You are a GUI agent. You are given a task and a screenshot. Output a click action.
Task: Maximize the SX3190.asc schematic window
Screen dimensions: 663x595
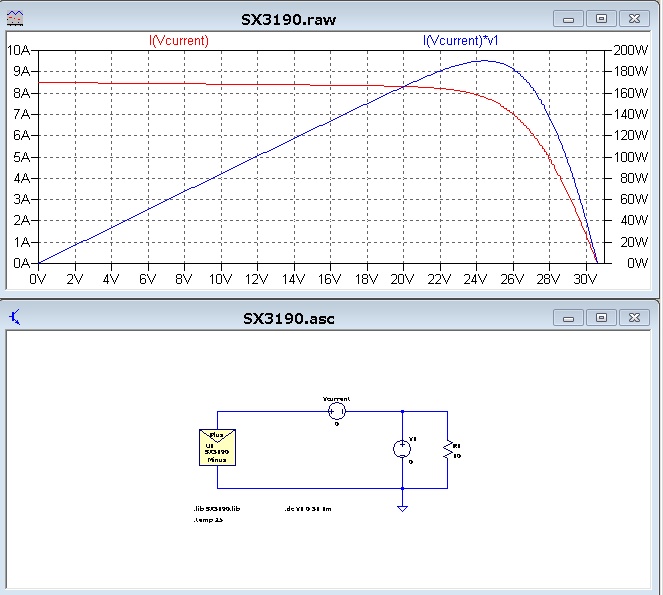[601, 318]
